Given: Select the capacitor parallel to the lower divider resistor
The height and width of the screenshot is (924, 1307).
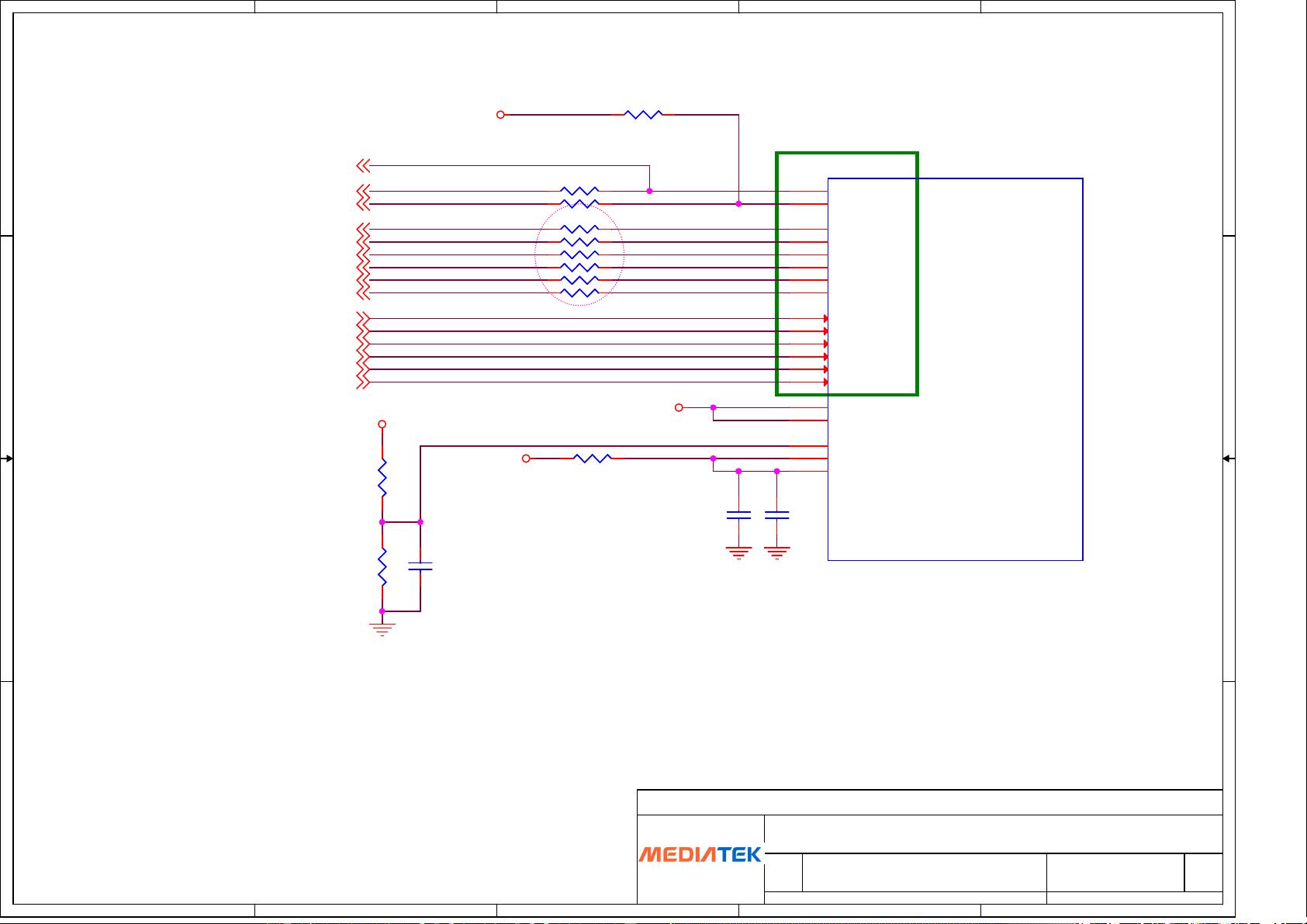Looking at the screenshot, I should tap(420, 566).
